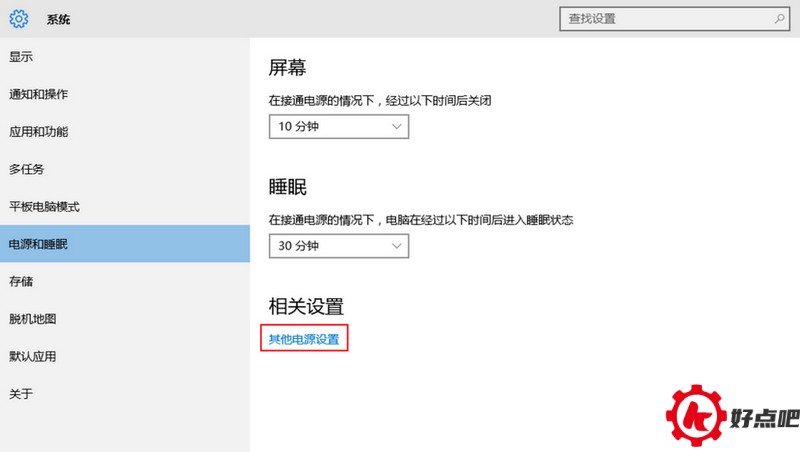Navigate to 脱机地图 settings
Viewport: 800px width, 452px height.
pos(32,319)
